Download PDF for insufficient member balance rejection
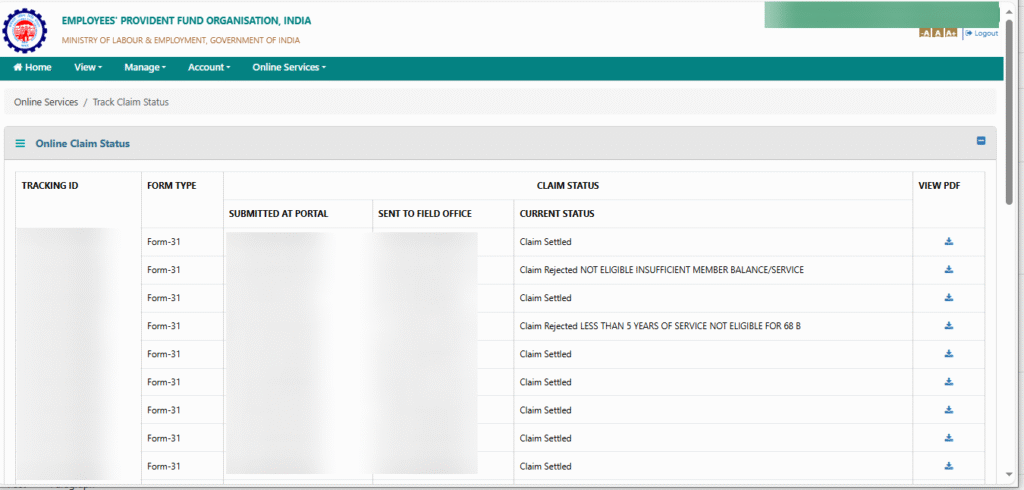Viewport: 1024px width, 490px height. 949,269
